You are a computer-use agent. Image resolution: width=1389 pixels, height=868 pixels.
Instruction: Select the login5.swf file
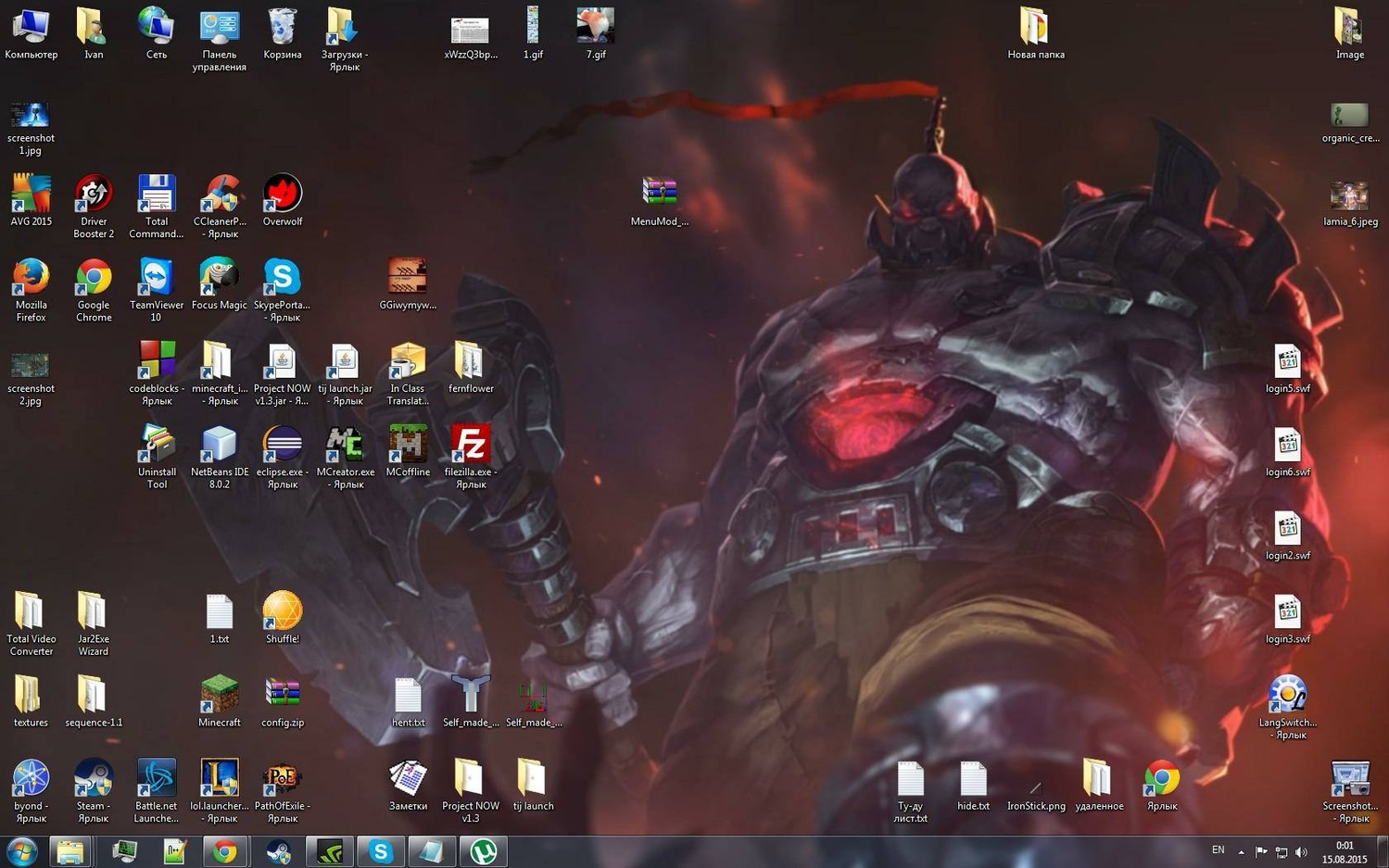(x=1287, y=364)
